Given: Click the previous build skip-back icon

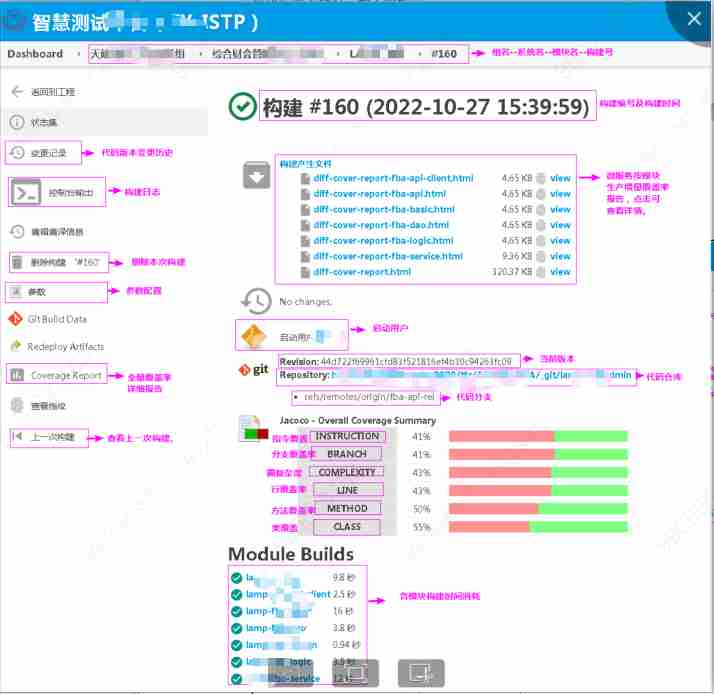Looking at the screenshot, I should (18, 437).
